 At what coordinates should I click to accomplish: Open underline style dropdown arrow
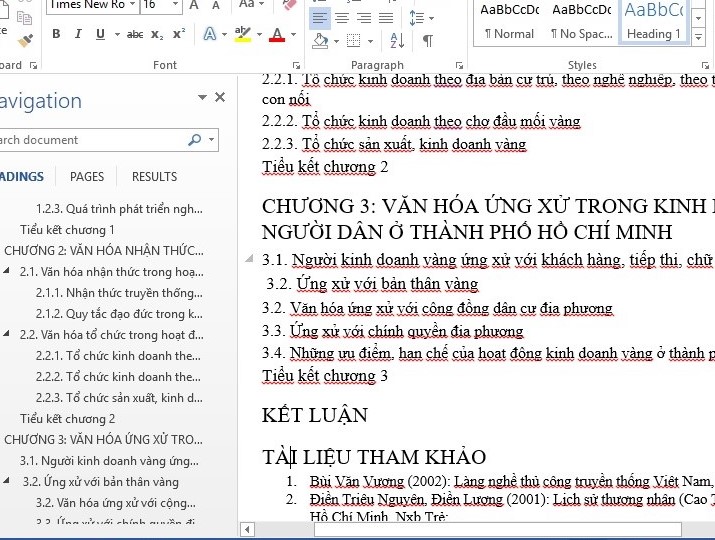(117, 34)
